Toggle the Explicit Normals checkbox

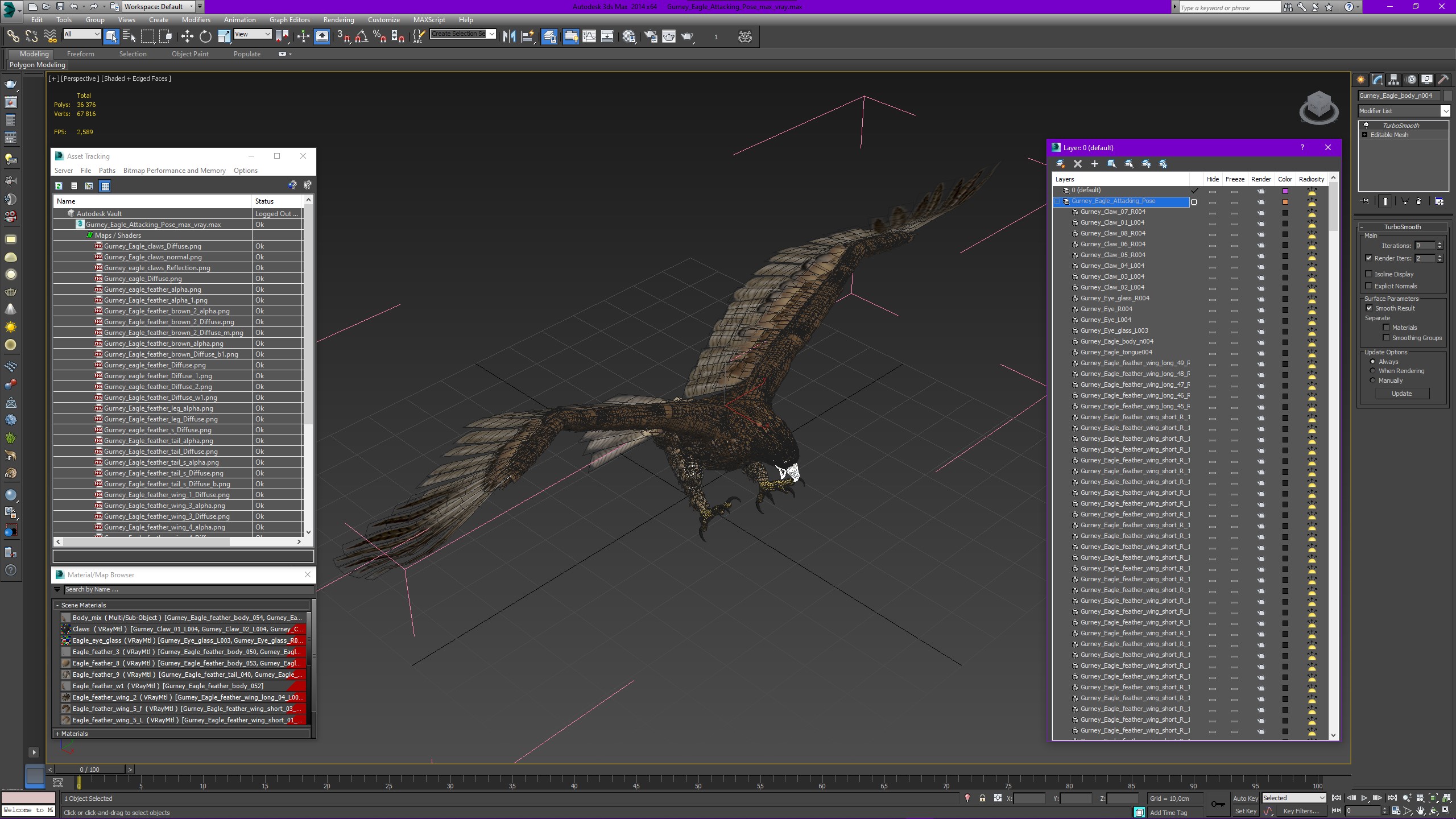[1369, 286]
